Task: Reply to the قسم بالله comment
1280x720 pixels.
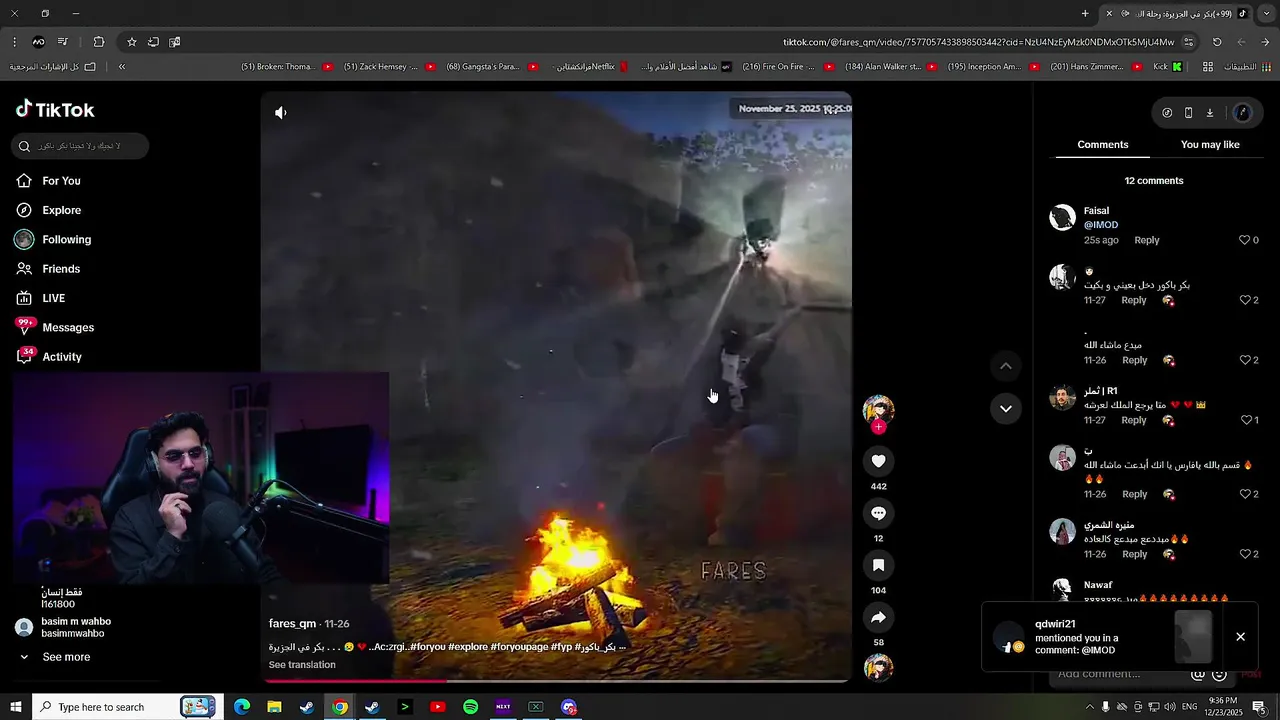Action: pos(1134,494)
